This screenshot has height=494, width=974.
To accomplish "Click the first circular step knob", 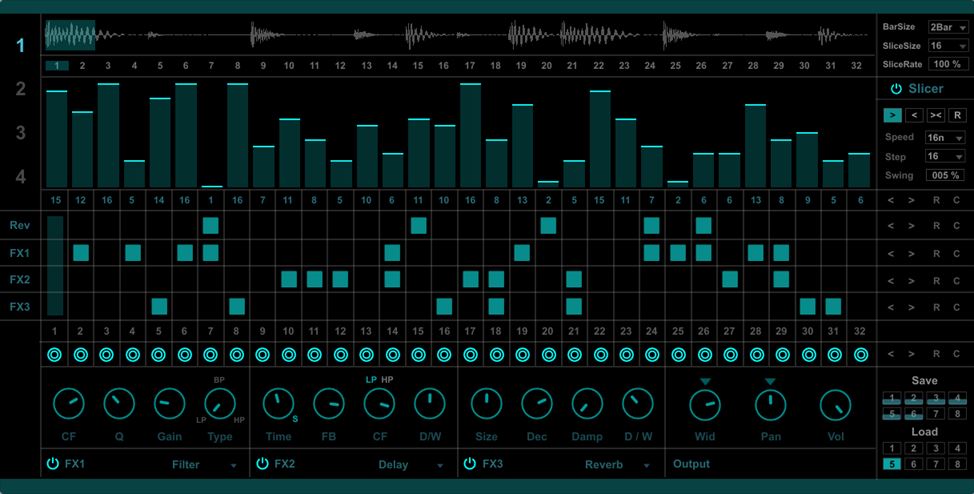I will tap(55, 354).
